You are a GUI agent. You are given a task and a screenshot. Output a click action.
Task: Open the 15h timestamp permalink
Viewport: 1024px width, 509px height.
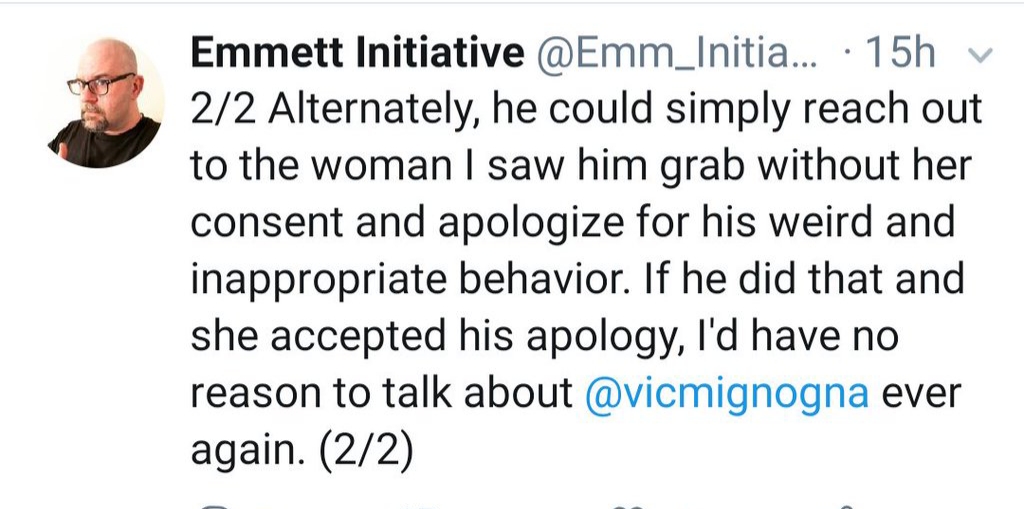tap(899, 54)
